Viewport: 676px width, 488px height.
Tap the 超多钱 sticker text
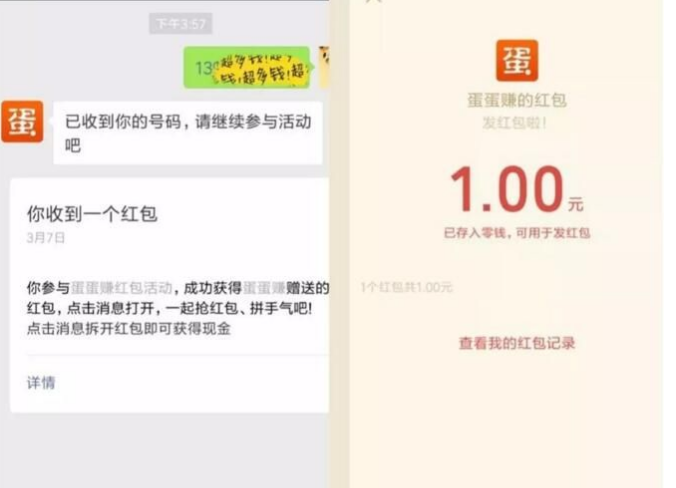[264, 69]
